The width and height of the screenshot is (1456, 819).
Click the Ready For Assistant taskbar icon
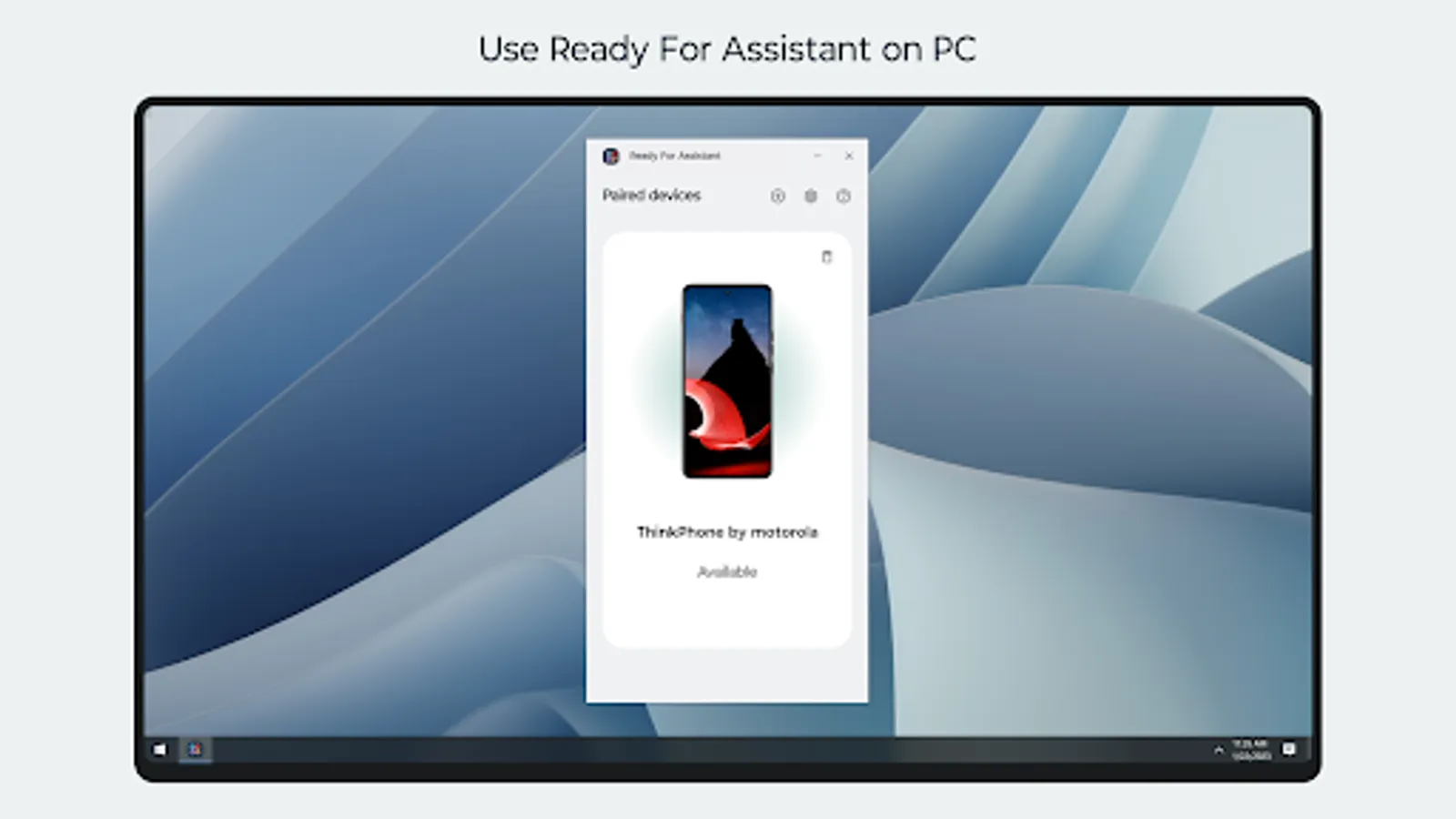[195, 749]
